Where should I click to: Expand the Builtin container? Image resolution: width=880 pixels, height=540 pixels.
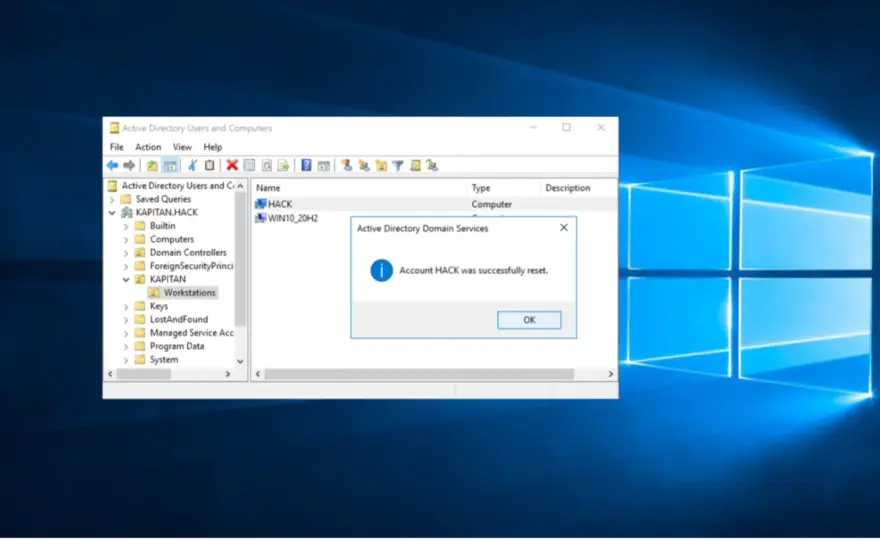point(126,226)
